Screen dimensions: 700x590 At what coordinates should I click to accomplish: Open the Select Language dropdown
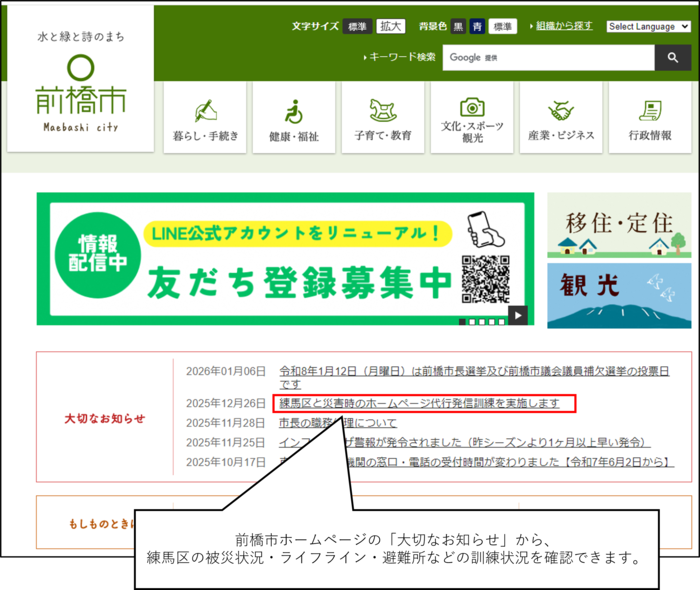[649, 27]
